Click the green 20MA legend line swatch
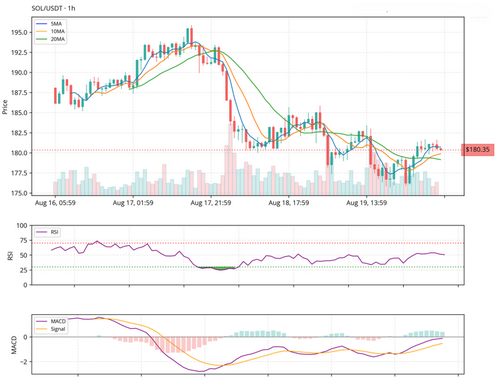Image resolution: width=502 pixels, height=385 pixels. pyautogui.click(x=41, y=39)
